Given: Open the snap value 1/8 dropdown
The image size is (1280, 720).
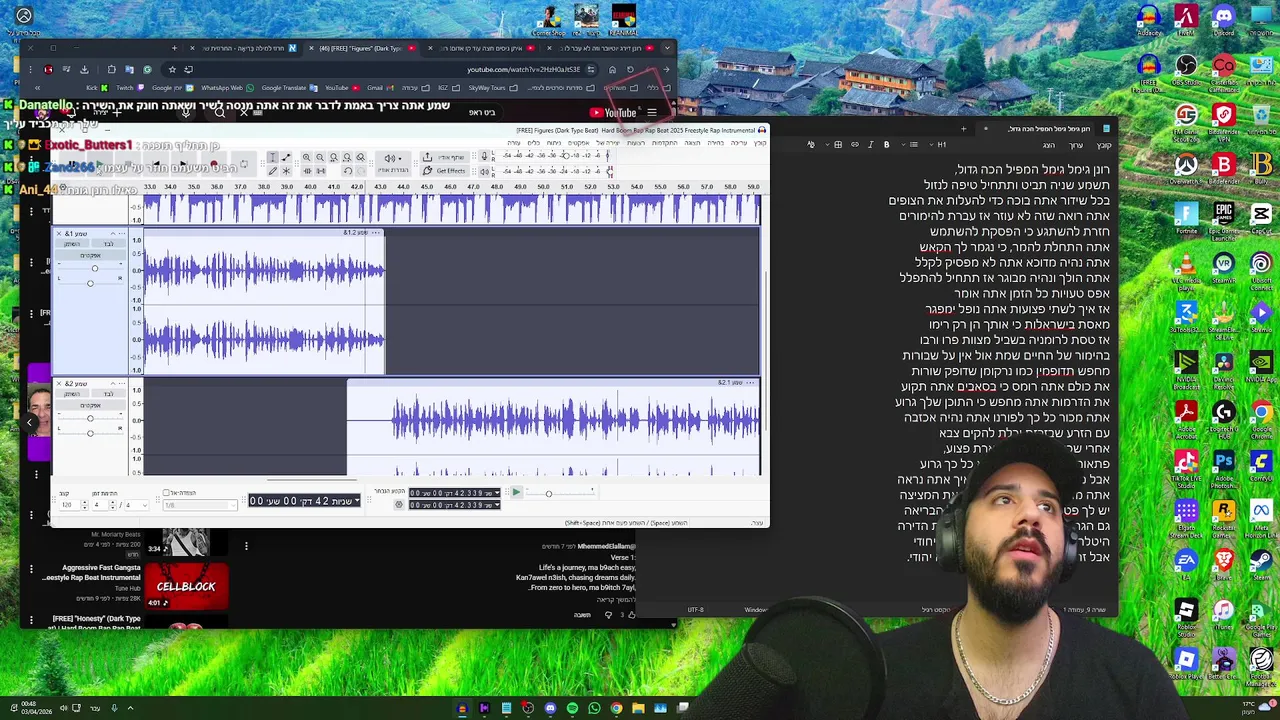Looking at the screenshot, I should coord(201,505).
